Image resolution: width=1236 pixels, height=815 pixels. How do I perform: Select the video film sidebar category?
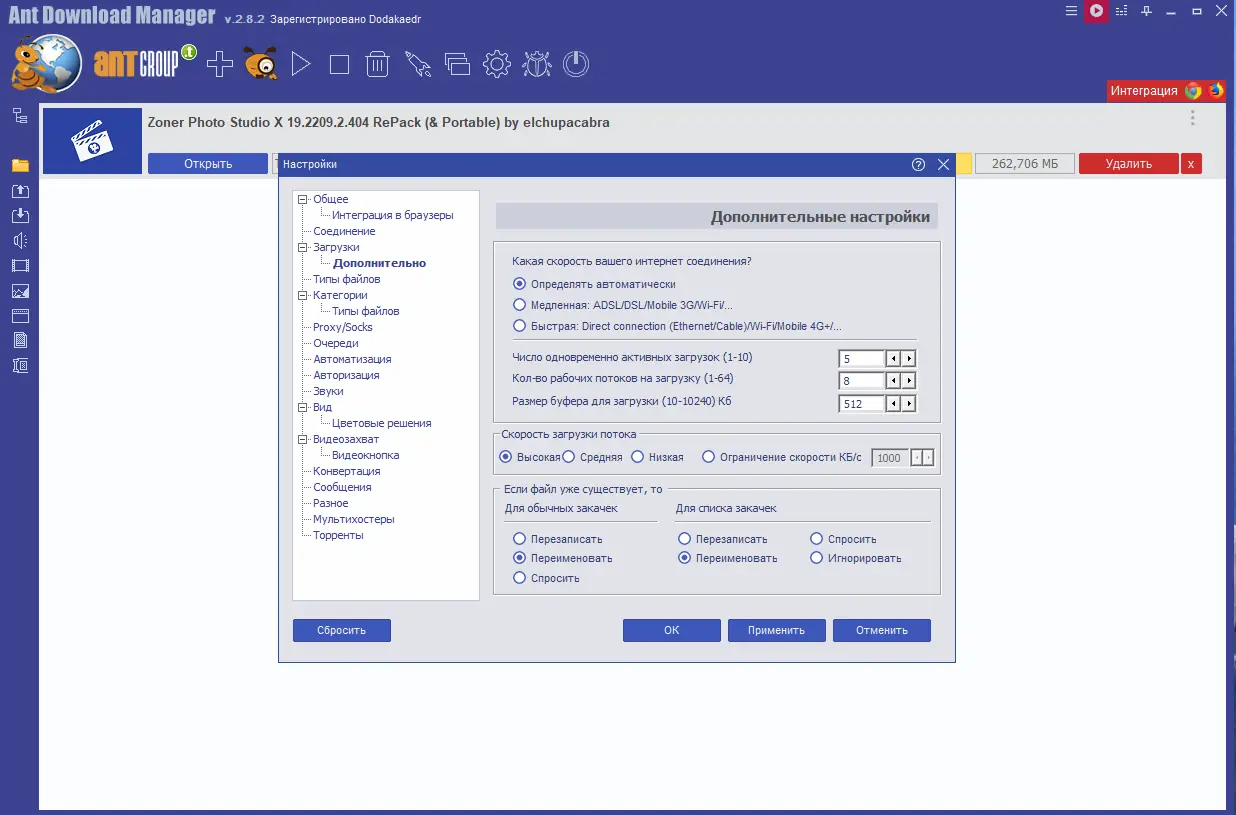tap(20, 265)
